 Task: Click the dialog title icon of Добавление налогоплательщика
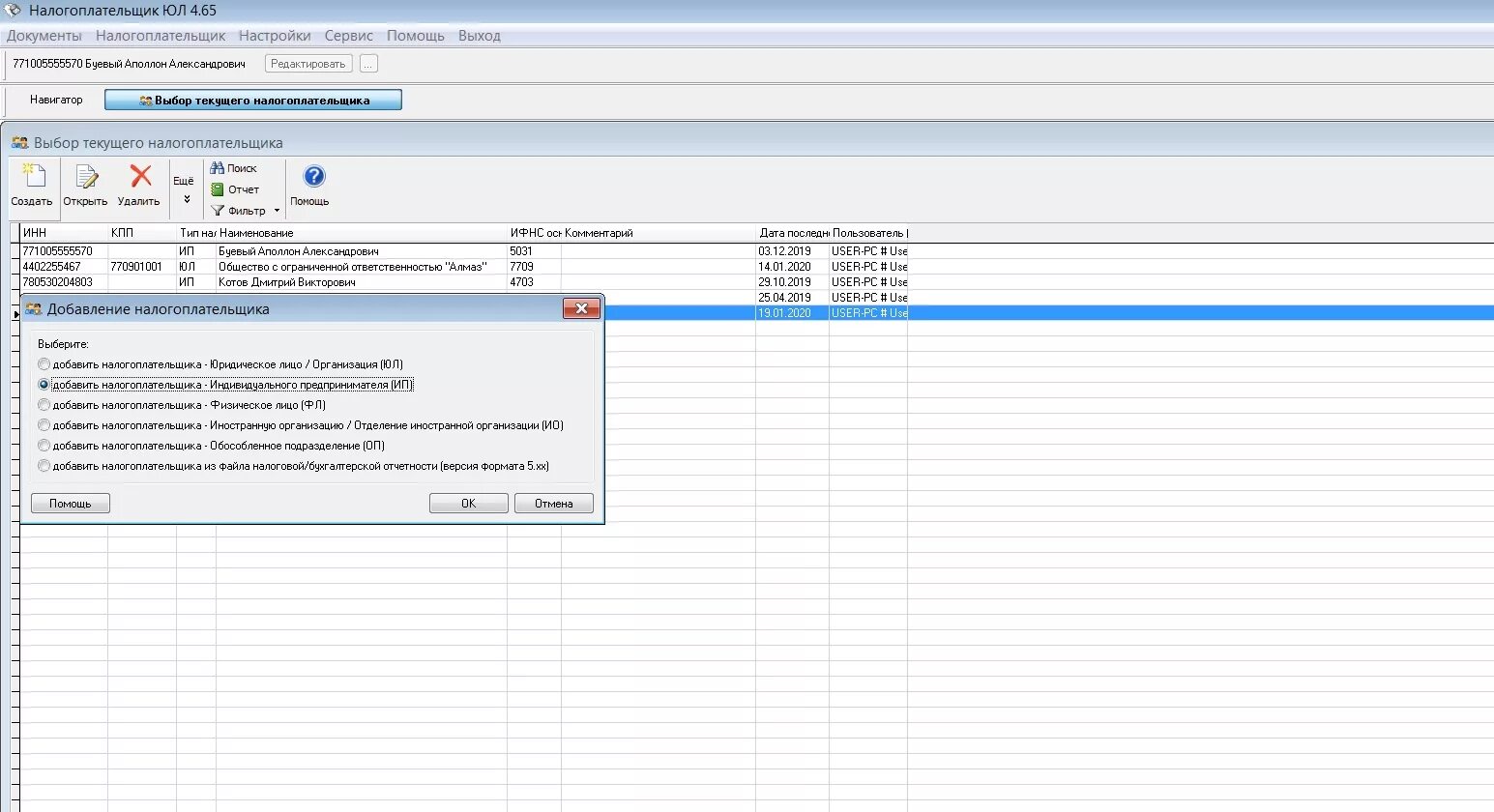point(34,309)
